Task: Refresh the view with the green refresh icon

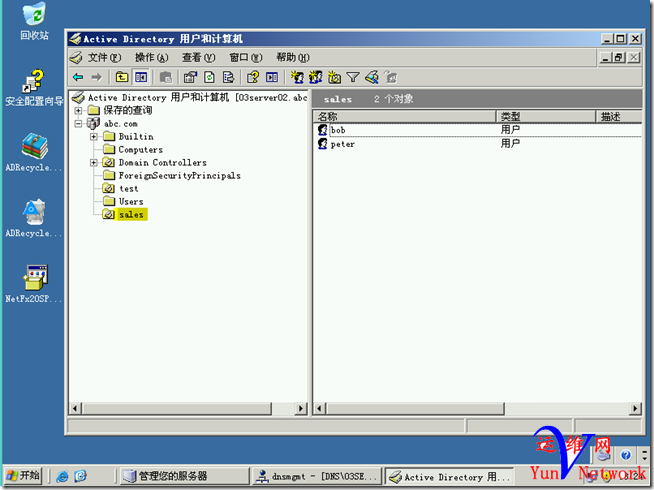Action: pyautogui.click(x=209, y=77)
